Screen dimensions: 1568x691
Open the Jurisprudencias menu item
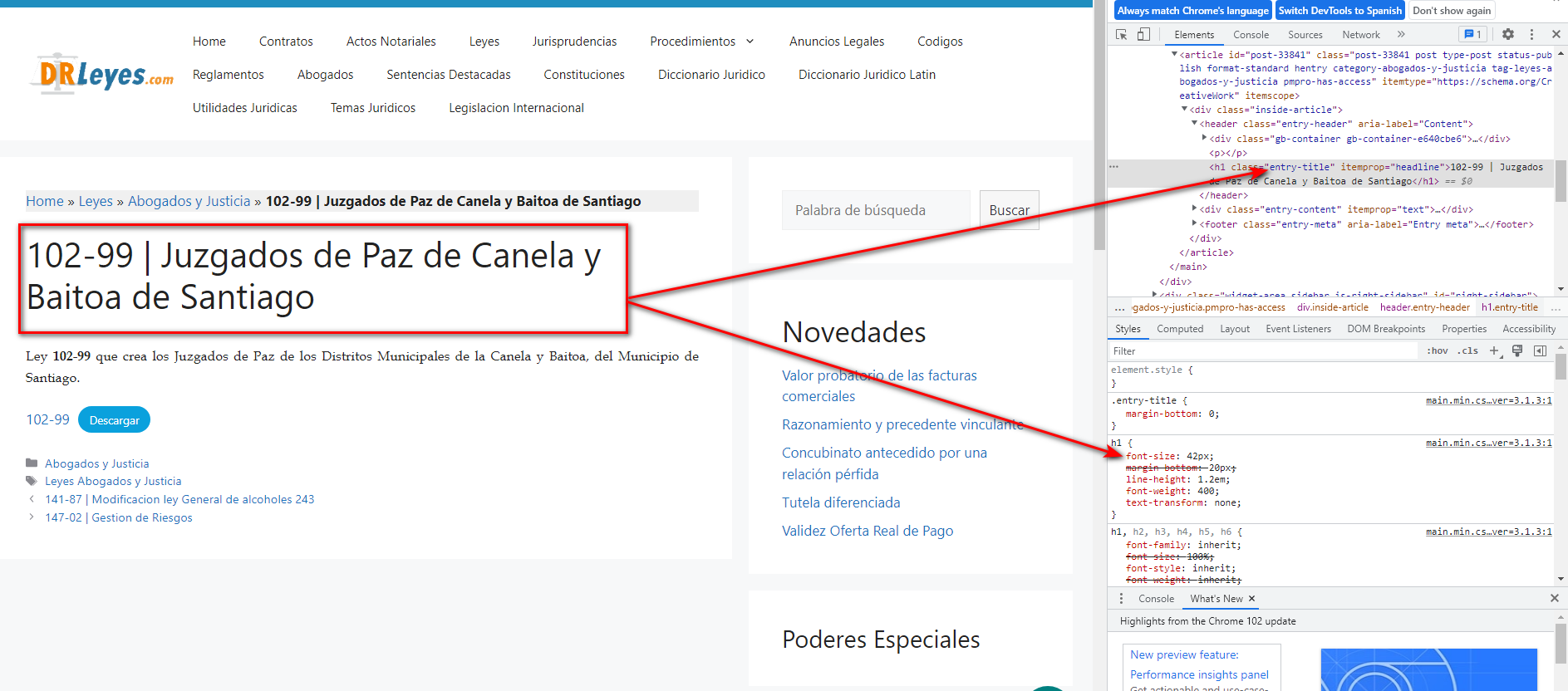[574, 42]
